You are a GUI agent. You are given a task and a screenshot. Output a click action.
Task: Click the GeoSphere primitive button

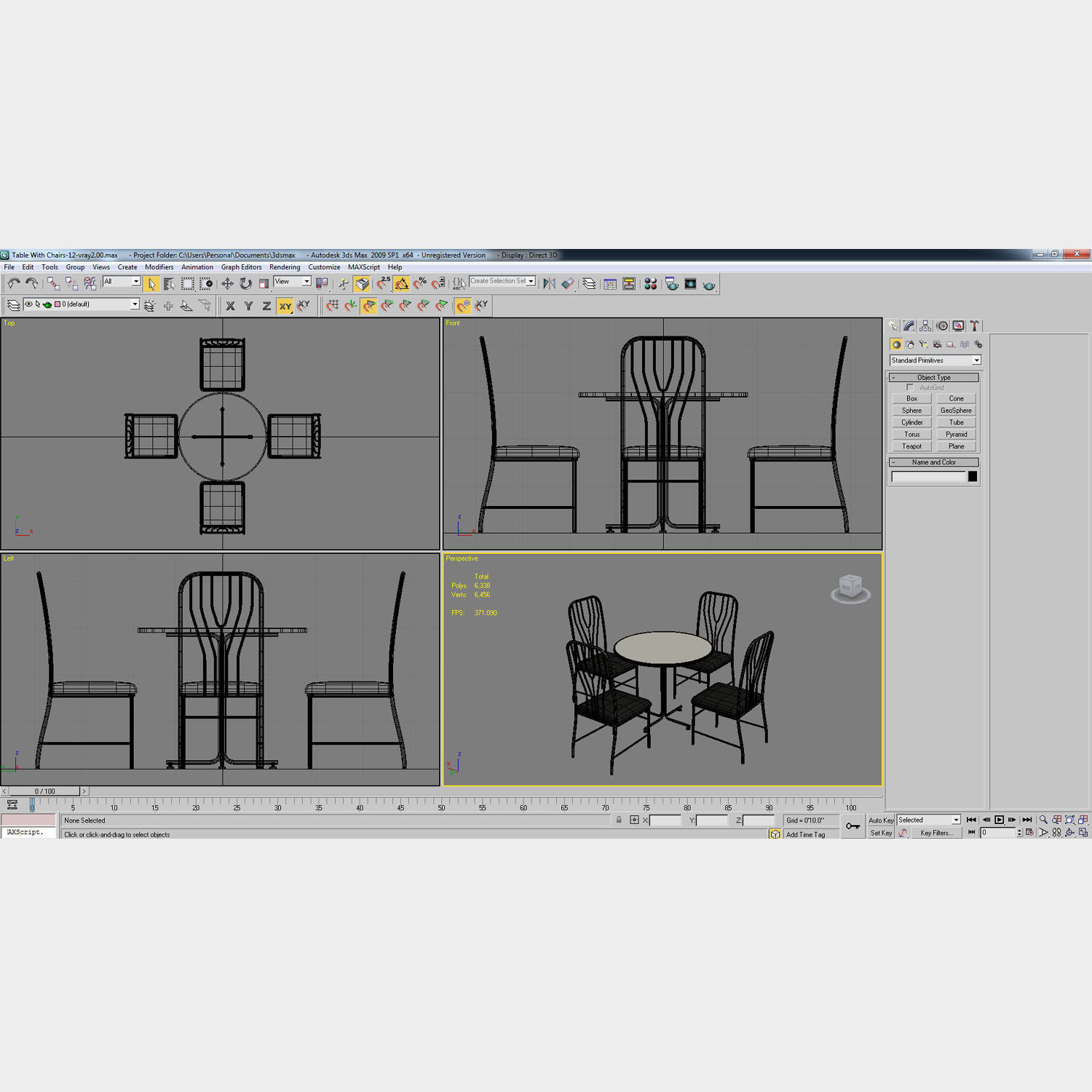coord(956,411)
